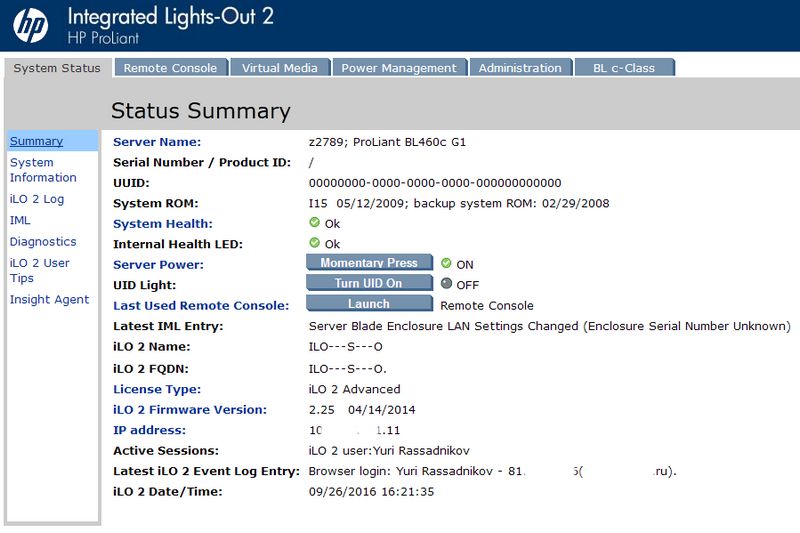This screenshot has width=800, height=533.
Task: Click the Turn UID On button
Action: (x=369, y=283)
